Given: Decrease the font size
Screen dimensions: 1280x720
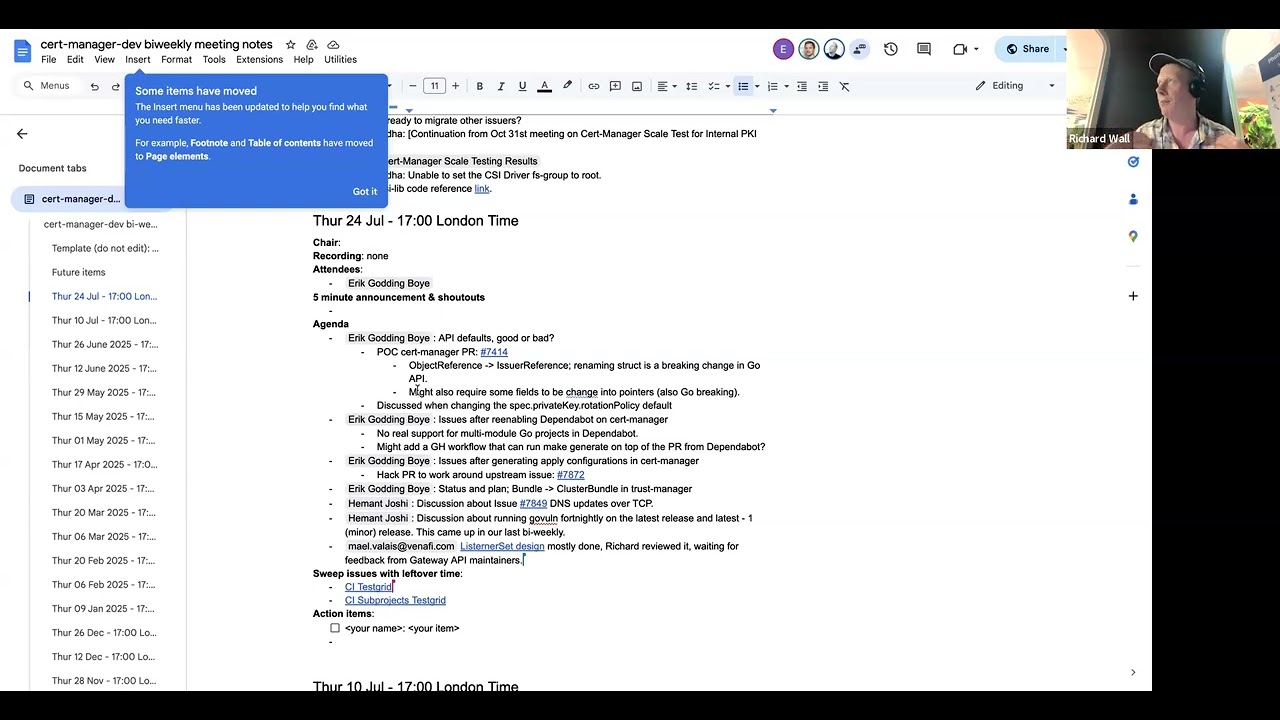Looking at the screenshot, I should coord(412,86).
